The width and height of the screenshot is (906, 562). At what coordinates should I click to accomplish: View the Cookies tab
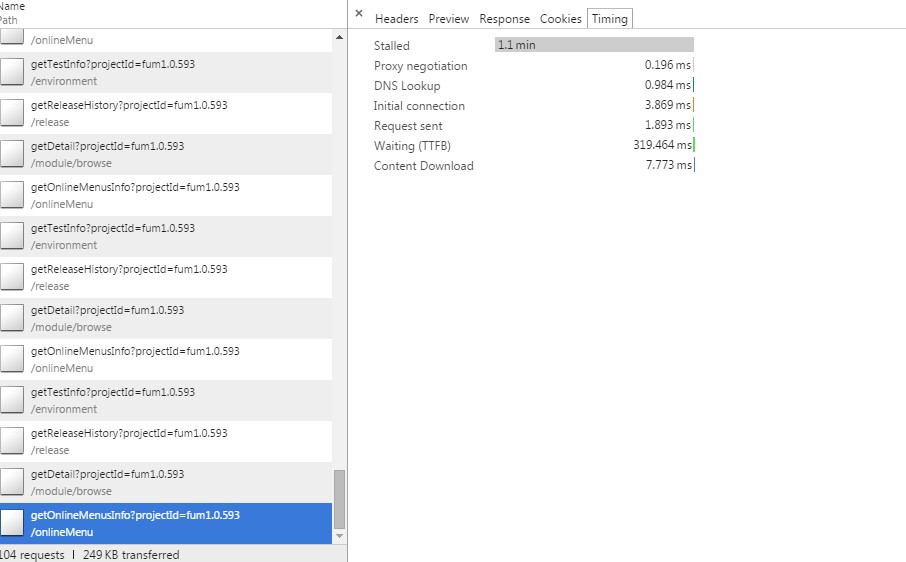point(560,19)
